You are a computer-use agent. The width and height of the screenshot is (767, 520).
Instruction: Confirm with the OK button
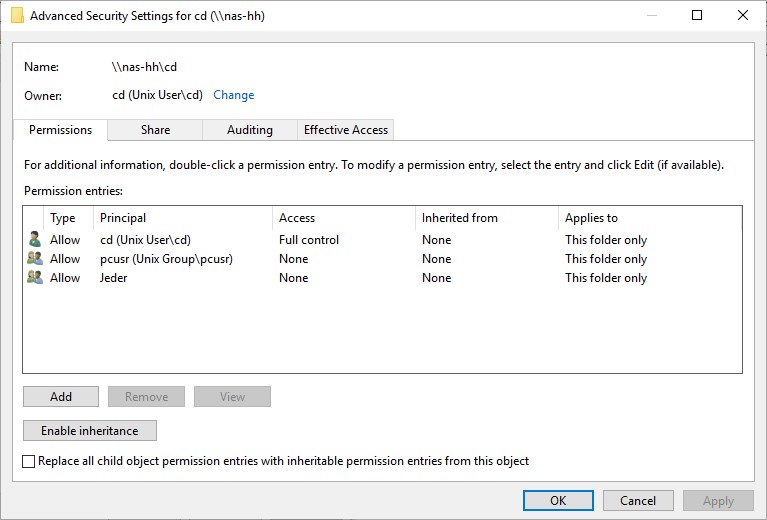(x=558, y=500)
